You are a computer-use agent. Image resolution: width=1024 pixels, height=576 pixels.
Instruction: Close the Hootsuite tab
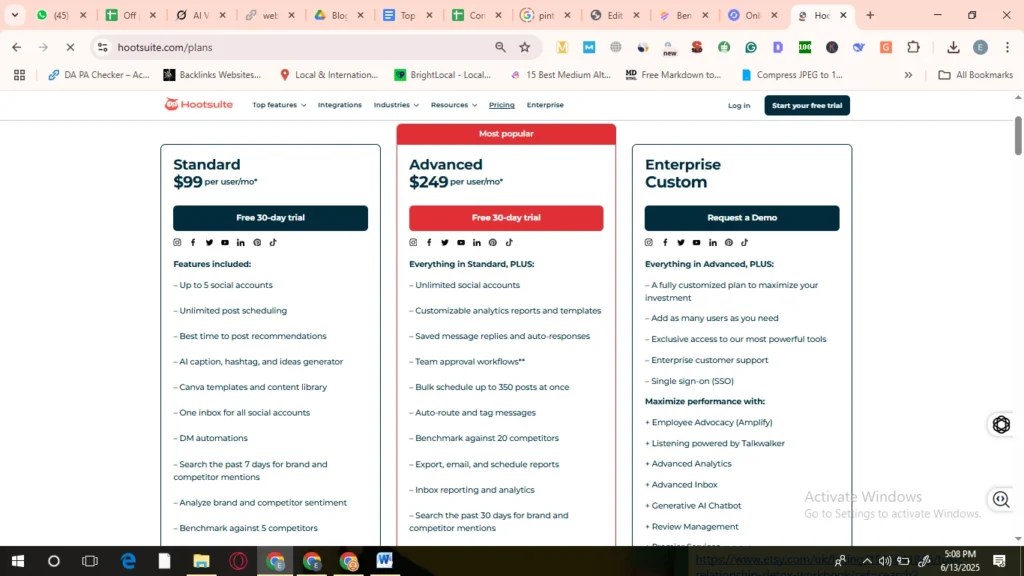click(843, 15)
